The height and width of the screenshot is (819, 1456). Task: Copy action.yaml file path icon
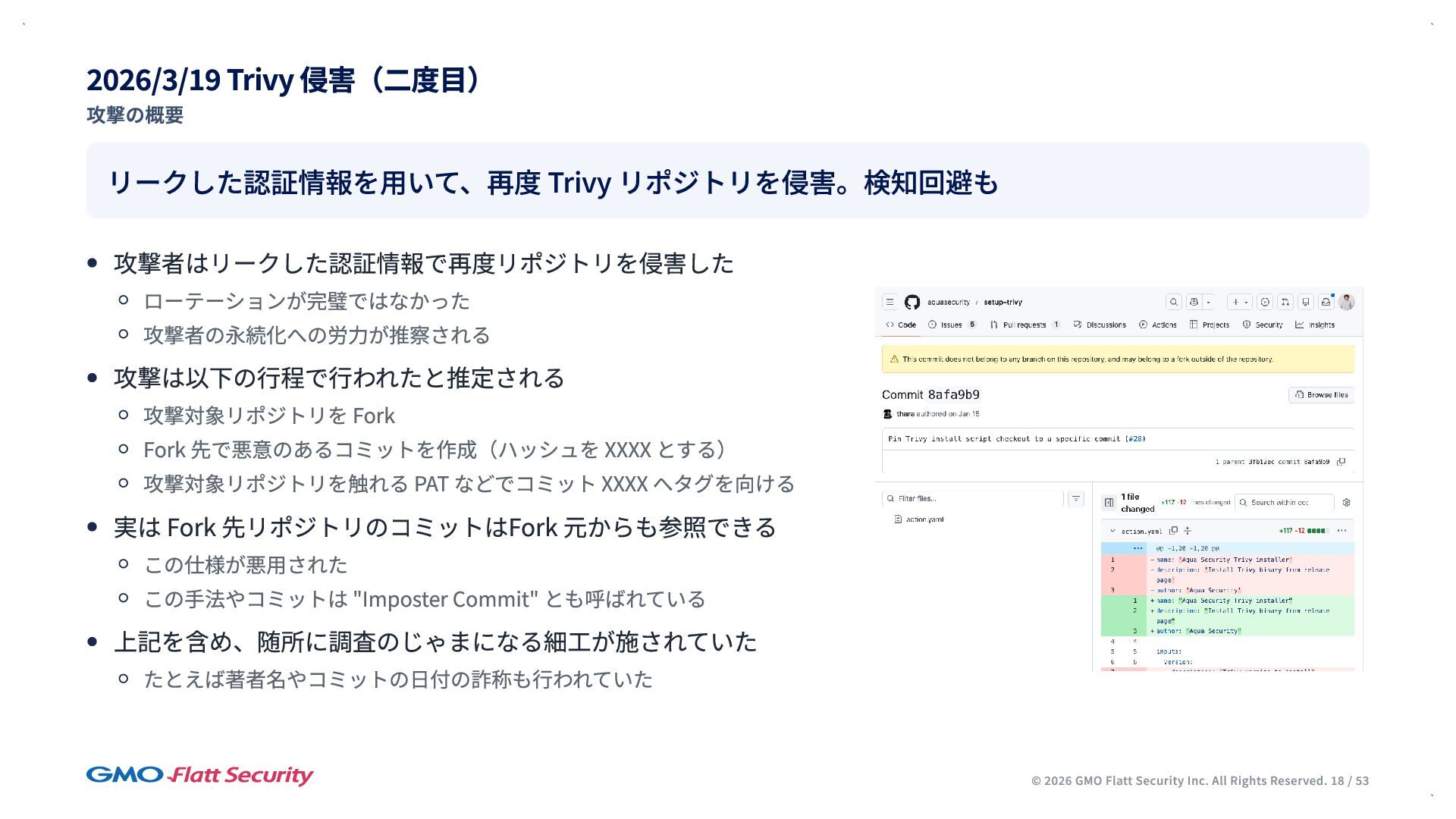1173,531
